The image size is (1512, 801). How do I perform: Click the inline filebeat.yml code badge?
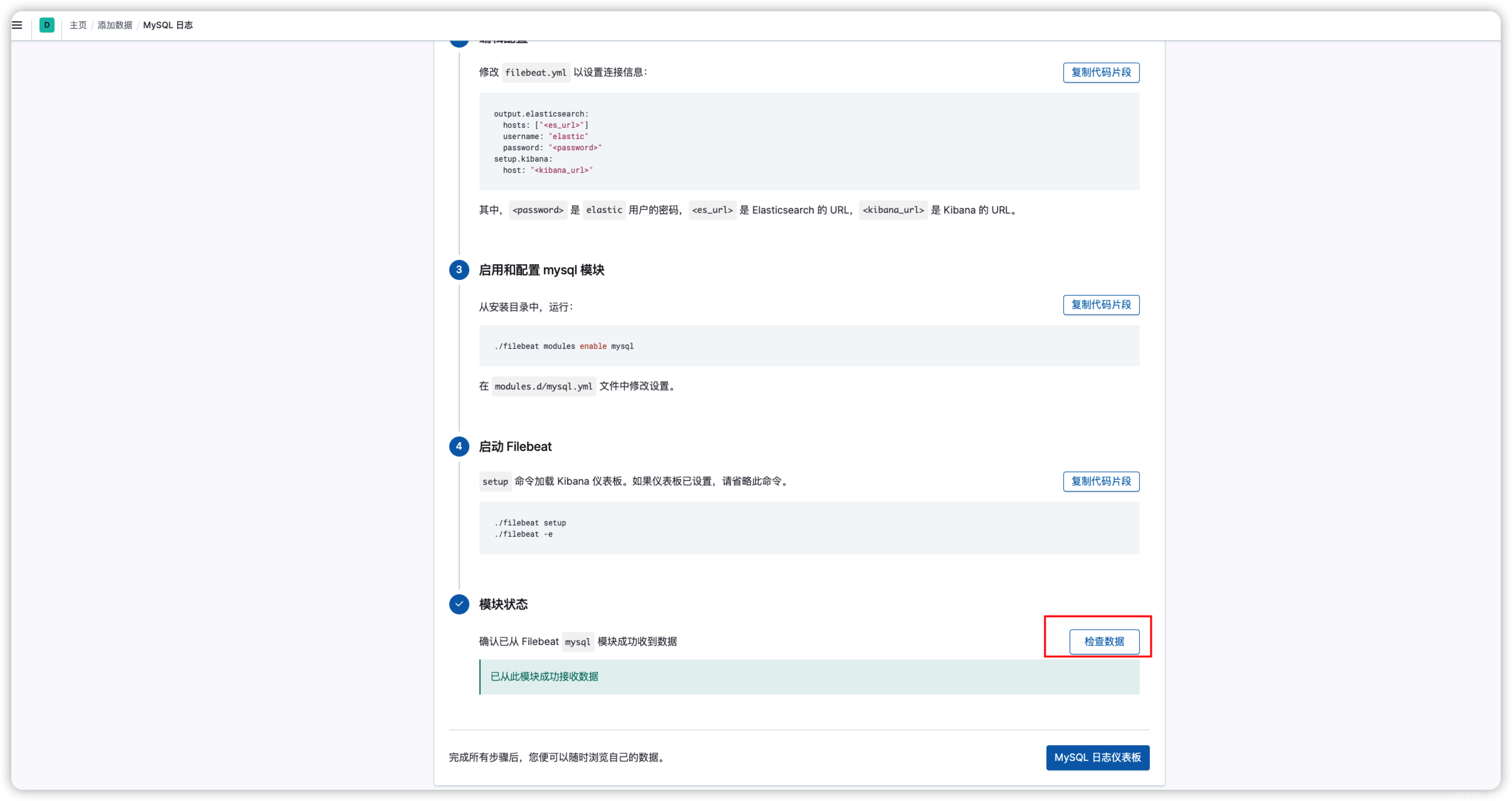pyautogui.click(x=535, y=72)
